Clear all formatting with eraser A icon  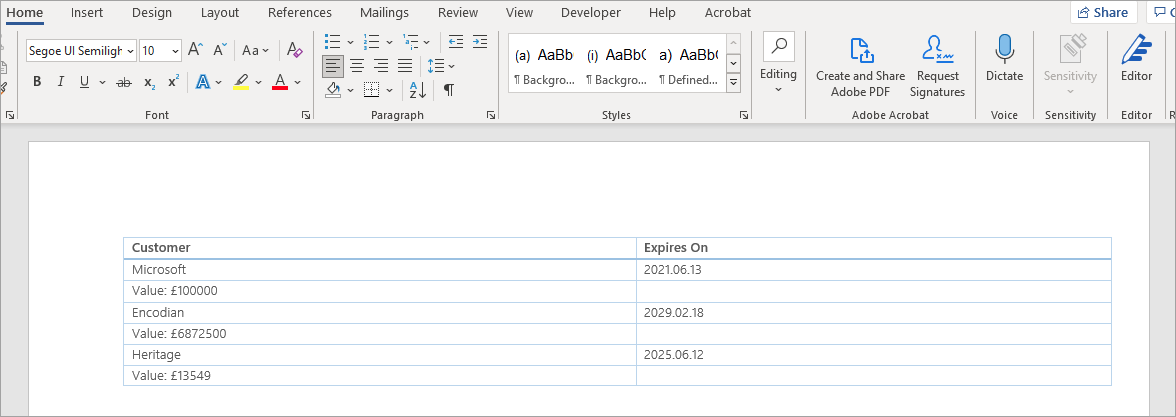point(295,50)
